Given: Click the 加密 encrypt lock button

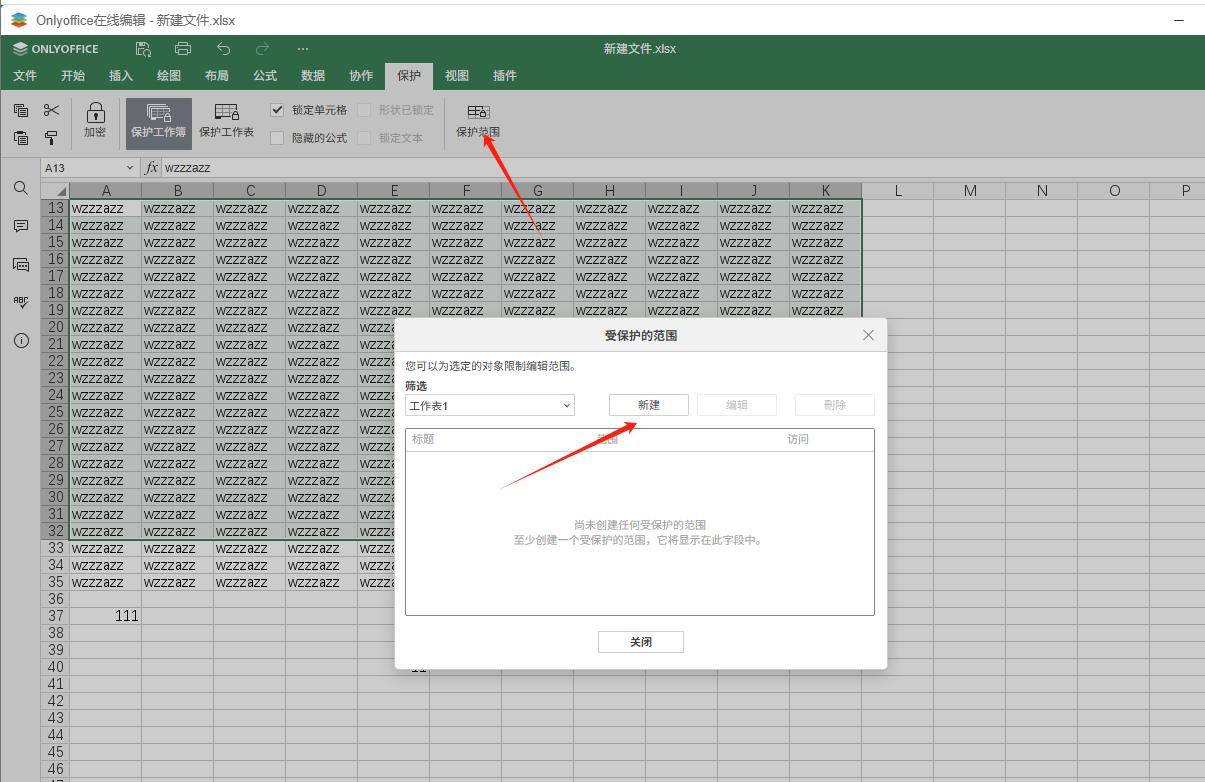Looking at the screenshot, I should [95, 120].
